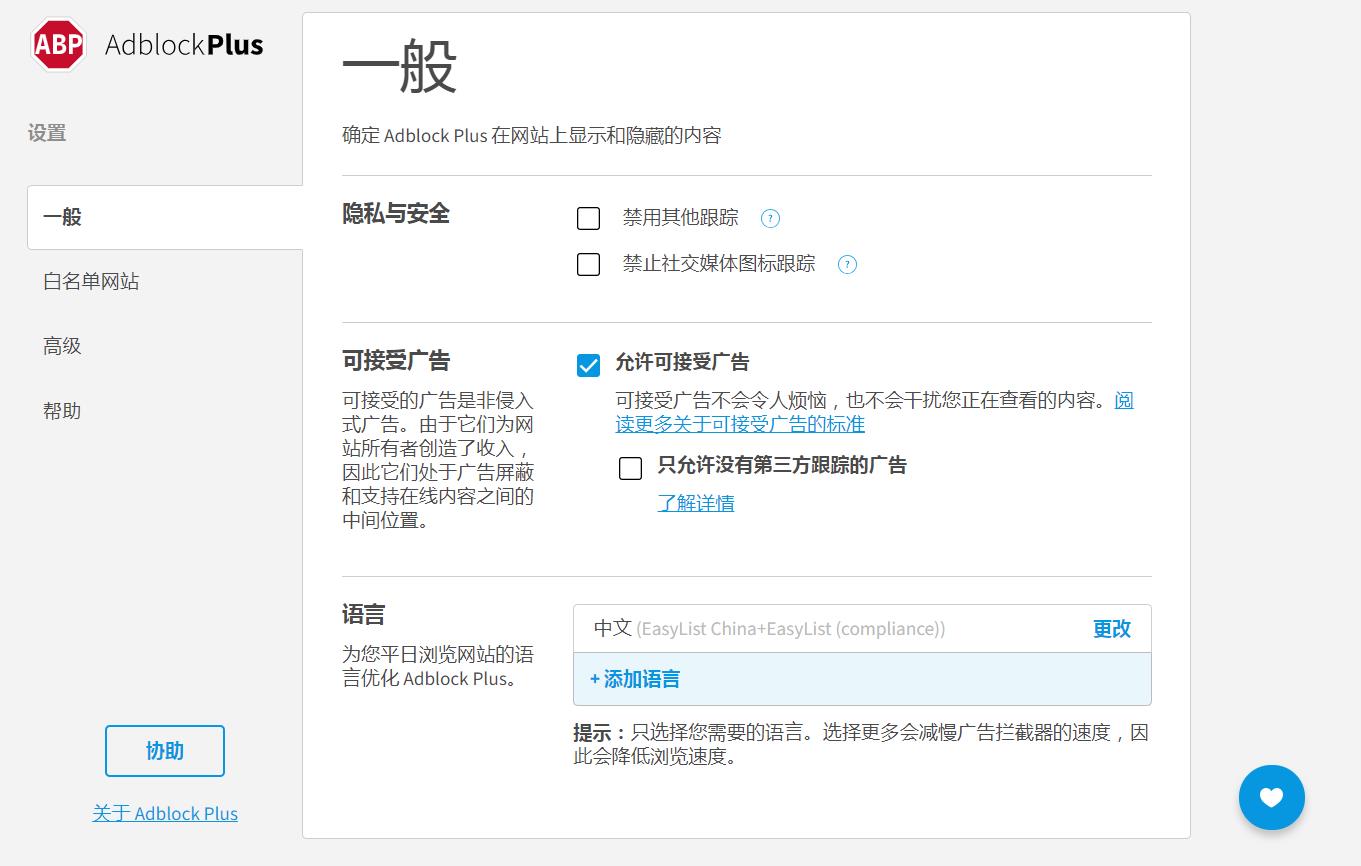This screenshot has width=1361, height=866.
Task: Enable the 禁用其他跟踪 checkbox
Action: tap(589, 218)
